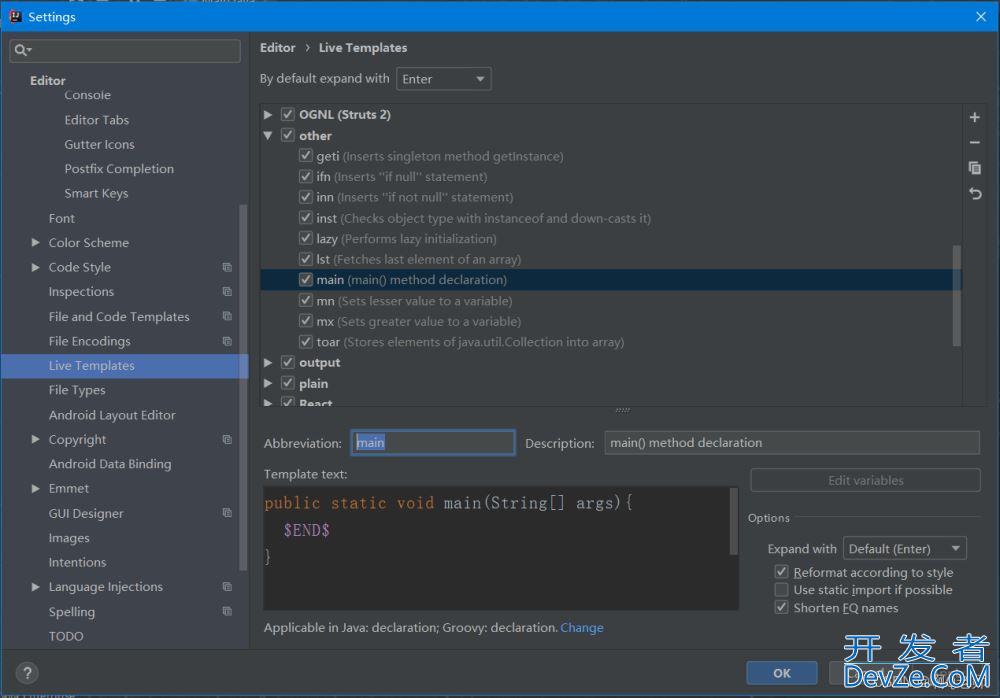Click the search magnifier icon in settings
This screenshot has width=1000, height=698.
point(21,50)
